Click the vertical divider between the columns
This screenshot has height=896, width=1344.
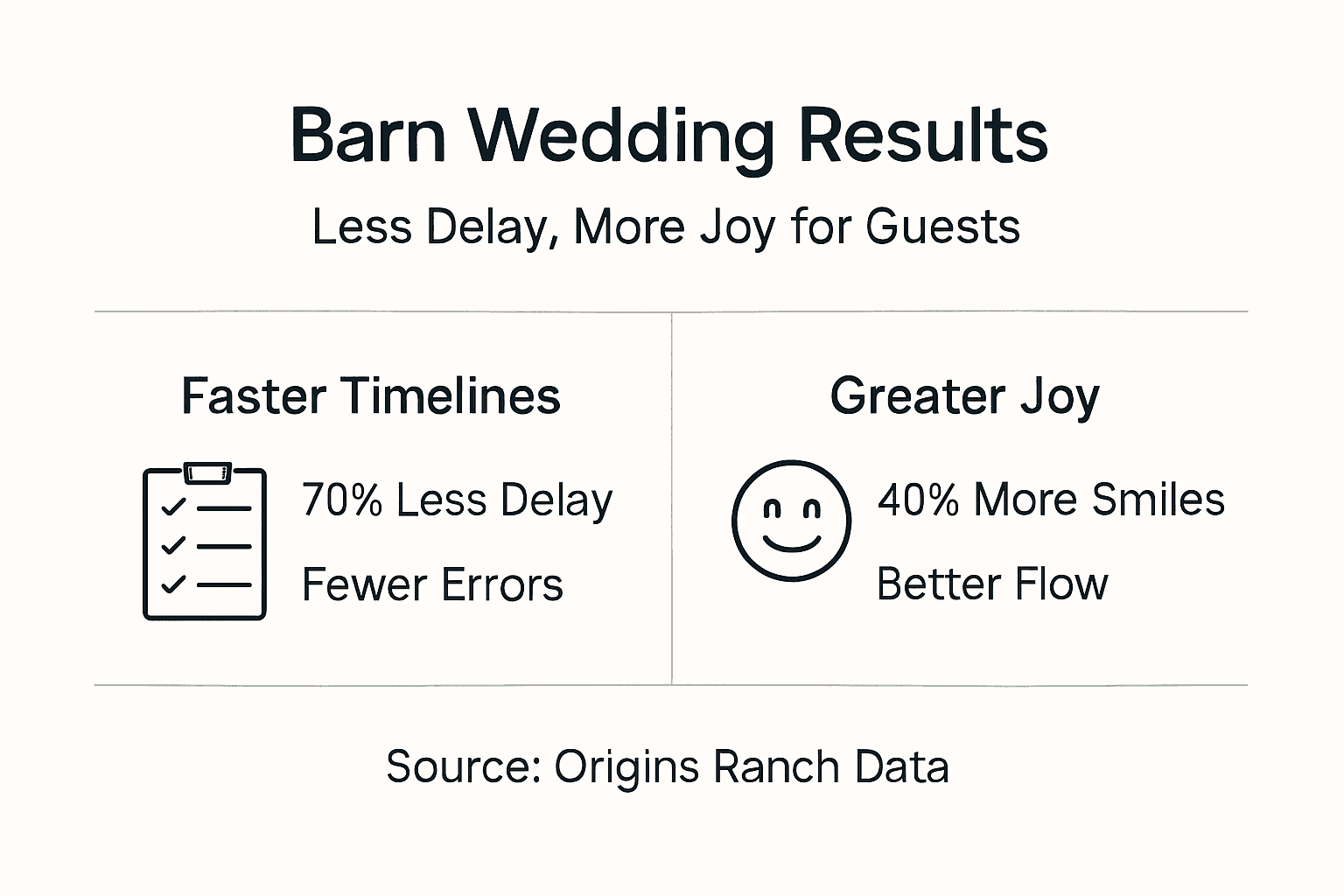tap(672, 499)
